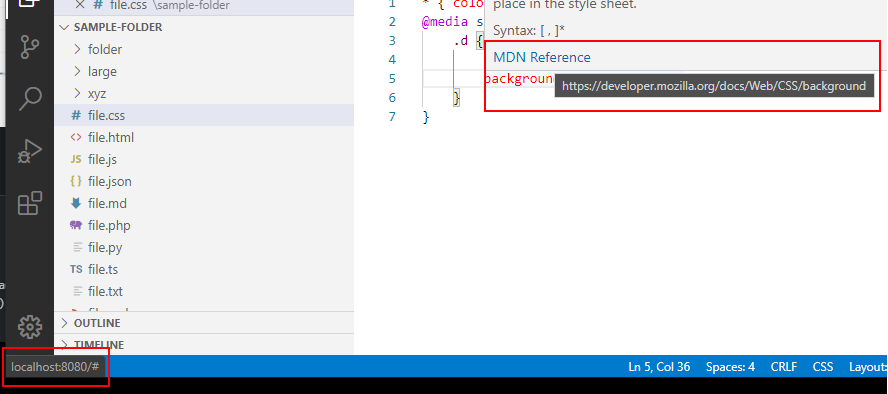Screen dimensions: 888x394
Task: Open Run and Debug view icon
Action: click(x=30, y=151)
